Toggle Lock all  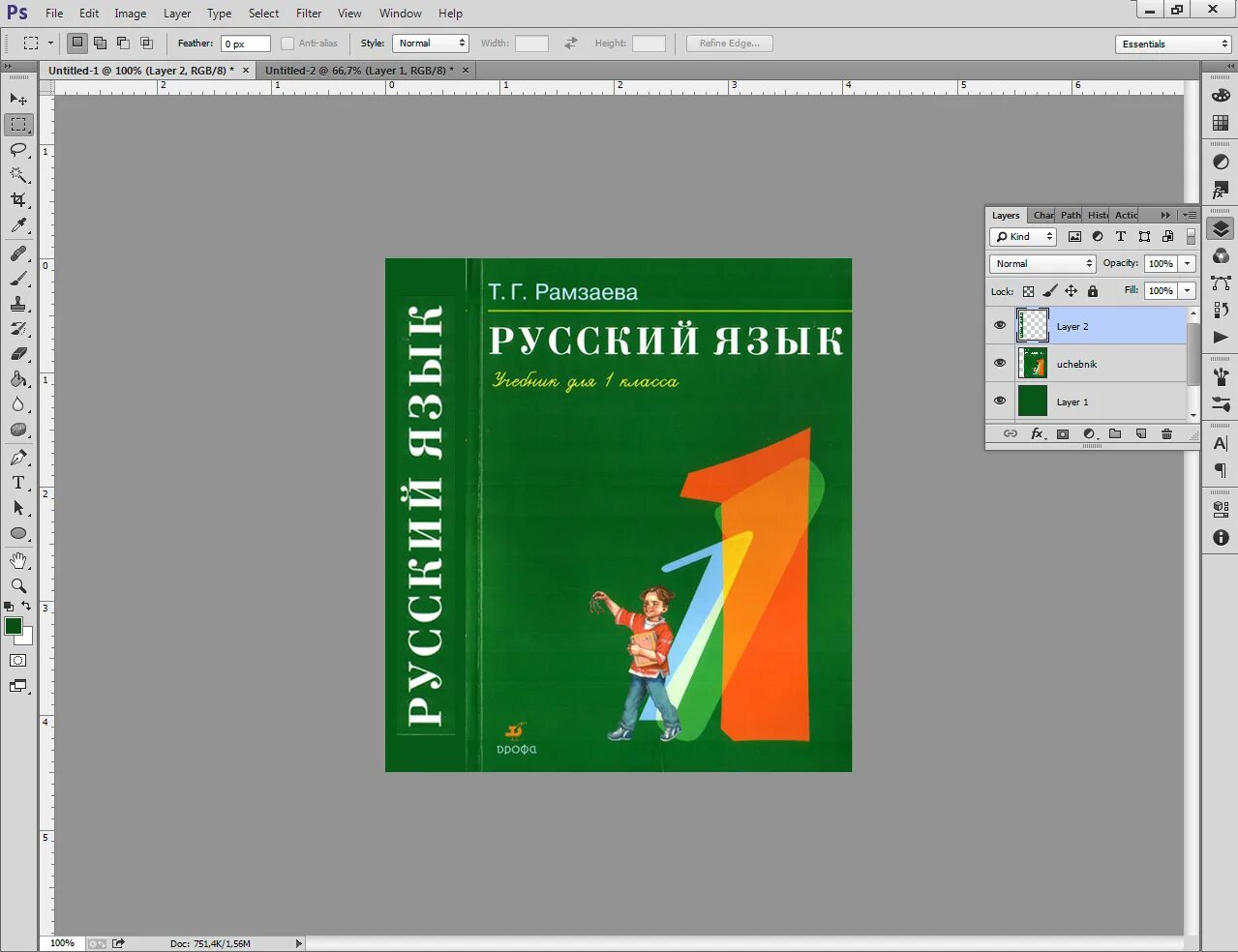1093,291
